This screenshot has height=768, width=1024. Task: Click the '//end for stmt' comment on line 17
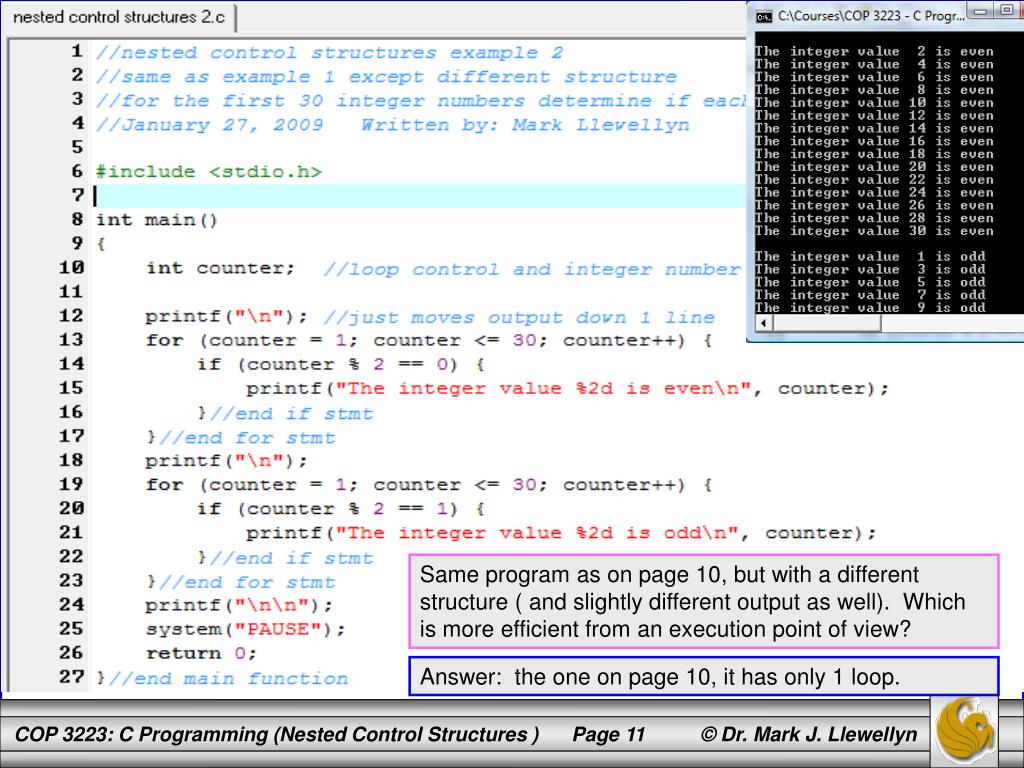click(x=247, y=438)
